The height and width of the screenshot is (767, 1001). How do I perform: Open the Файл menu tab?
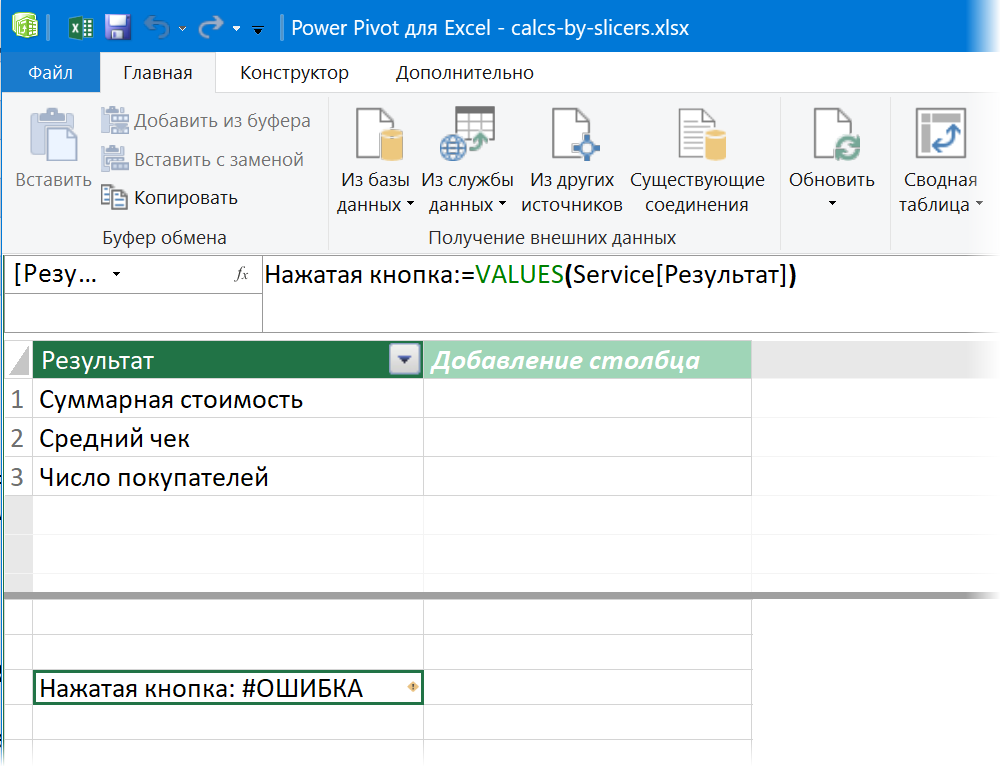pyautogui.click(x=50, y=73)
